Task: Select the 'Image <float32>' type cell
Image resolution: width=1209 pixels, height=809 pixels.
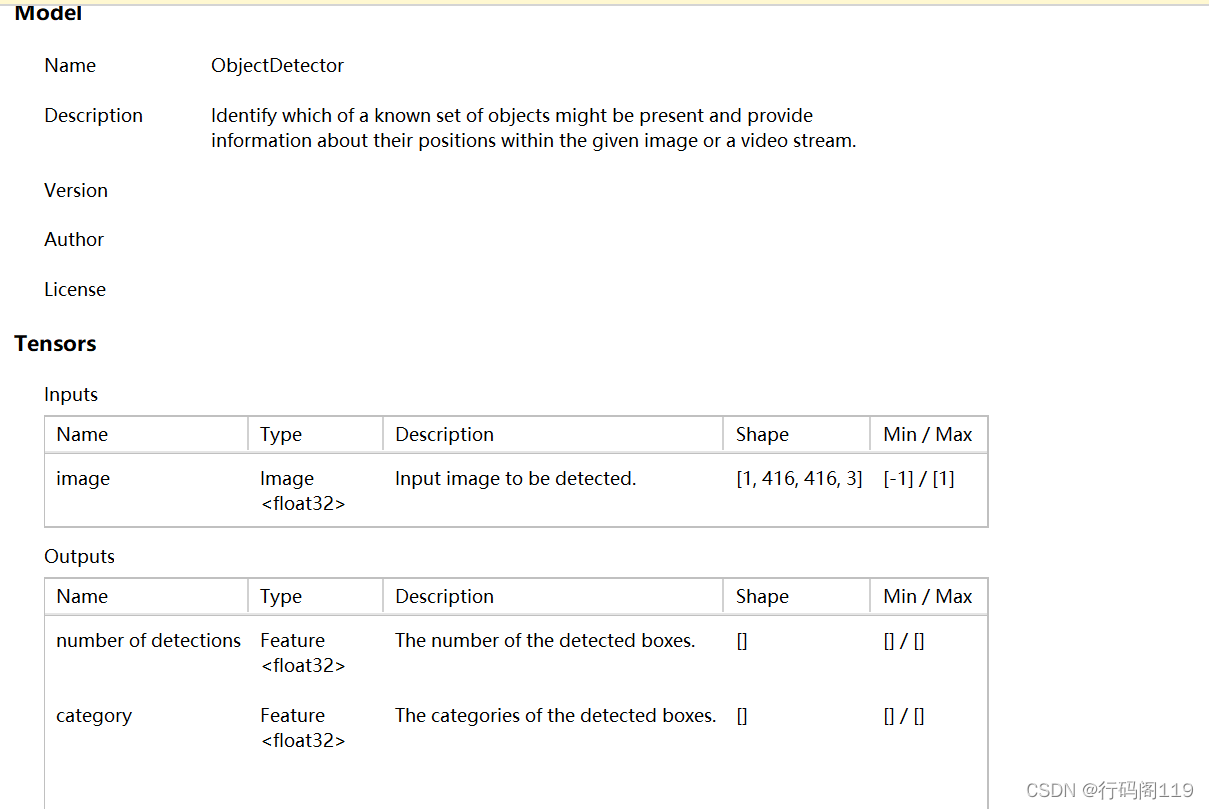Action: click(x=303, y=491)
